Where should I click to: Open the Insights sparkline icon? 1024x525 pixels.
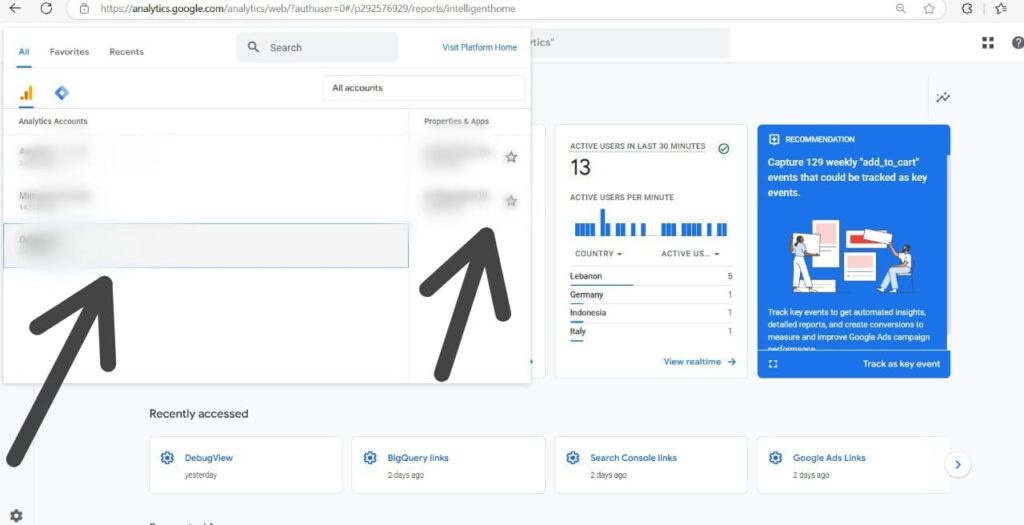click(x=943, y=97)
